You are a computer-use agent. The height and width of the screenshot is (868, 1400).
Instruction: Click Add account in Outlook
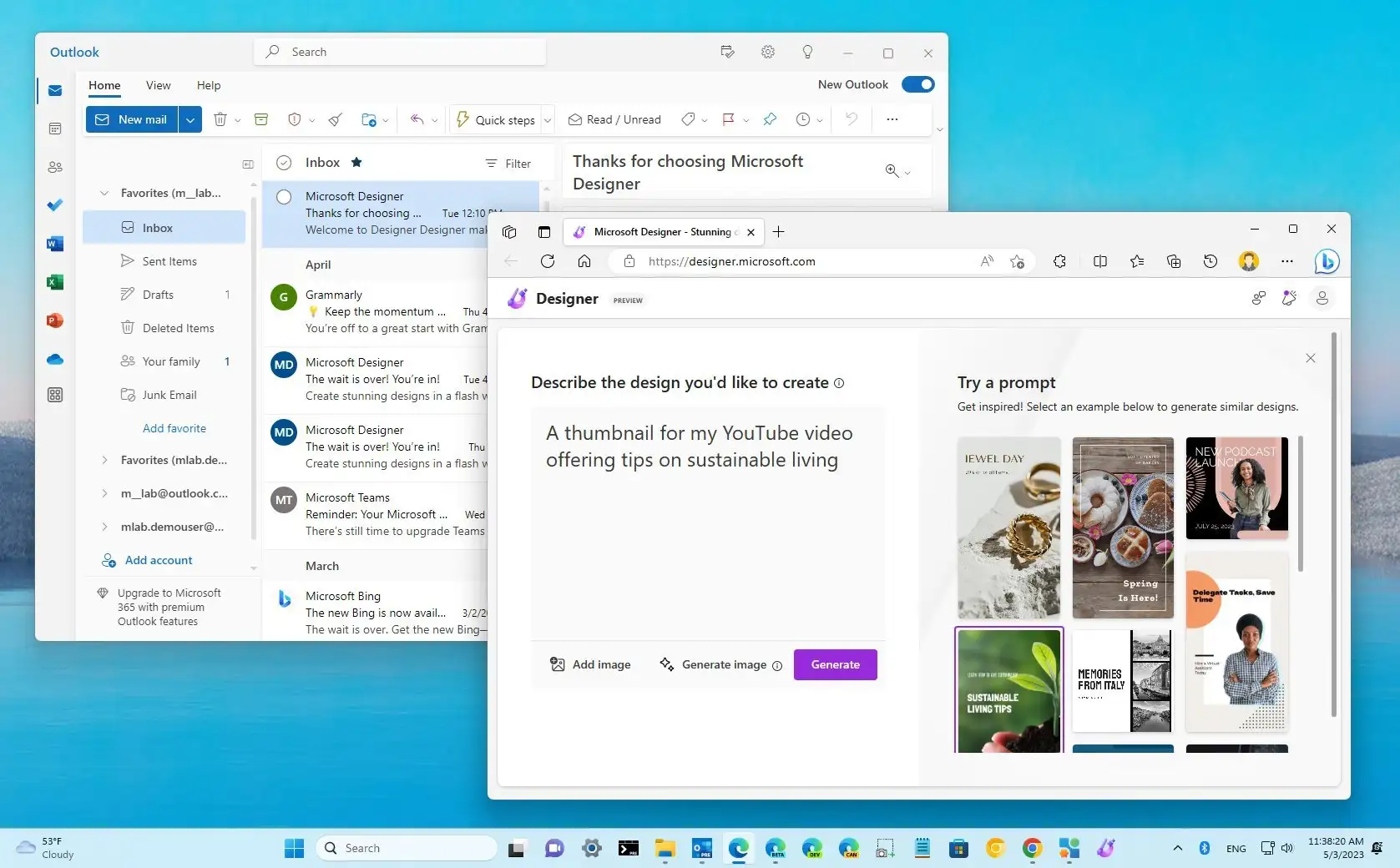(147, 560)
